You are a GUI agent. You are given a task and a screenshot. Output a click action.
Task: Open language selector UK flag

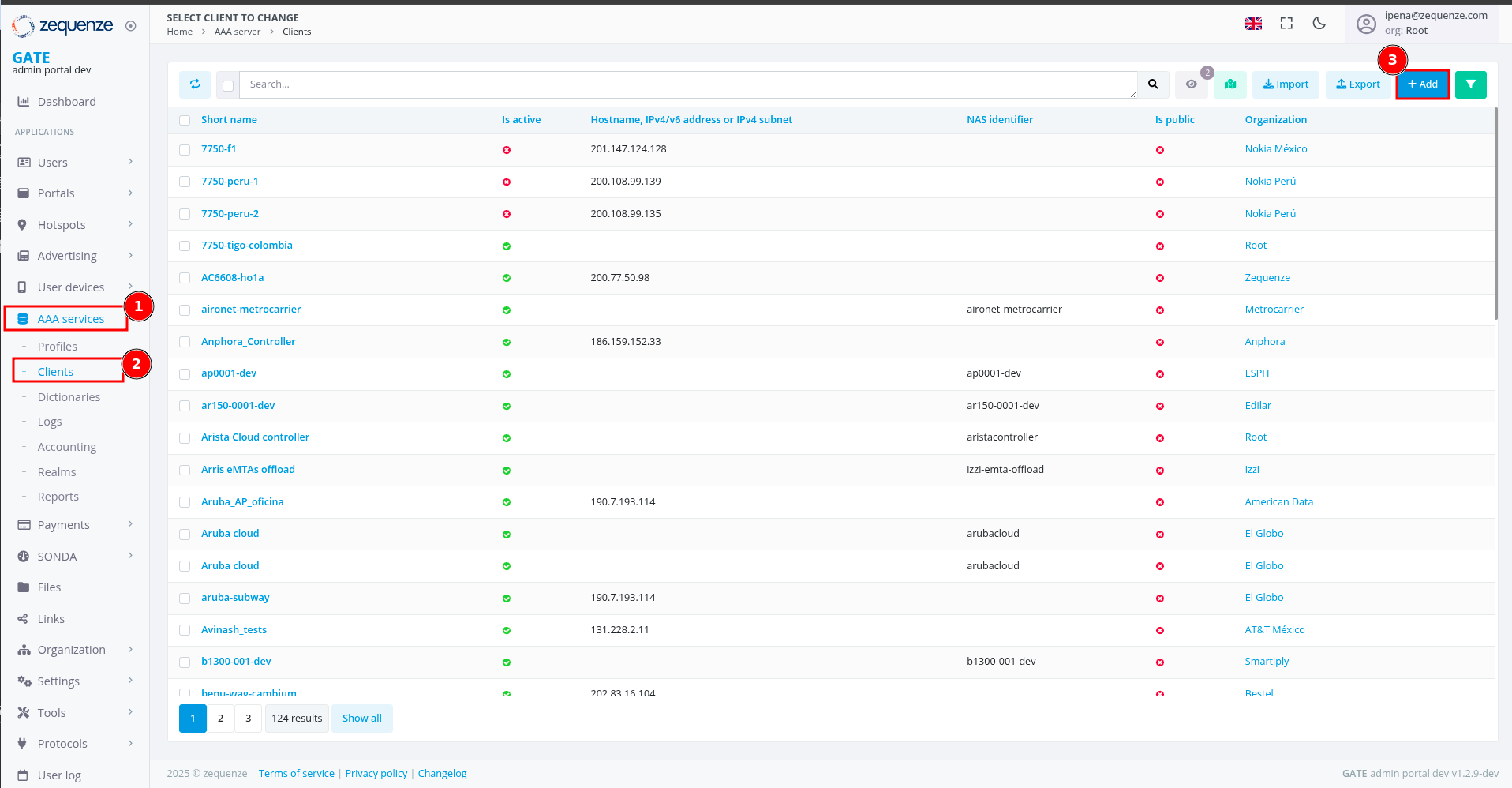pyautogui.click(x=1253, y=24)
